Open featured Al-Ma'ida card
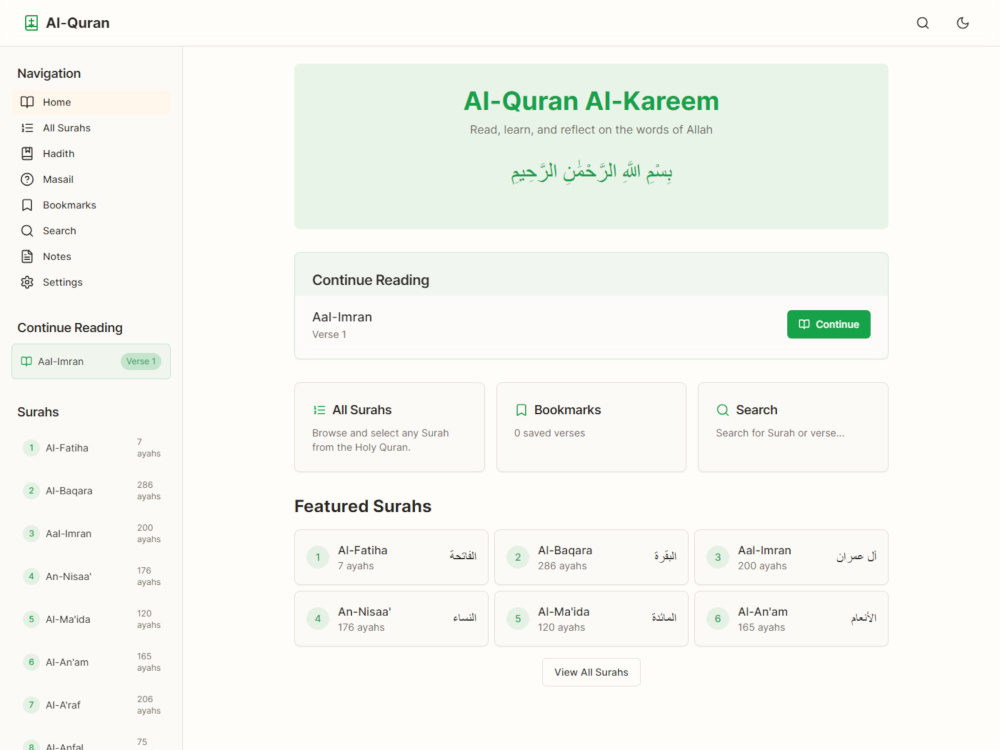 (x=591, y=619)
